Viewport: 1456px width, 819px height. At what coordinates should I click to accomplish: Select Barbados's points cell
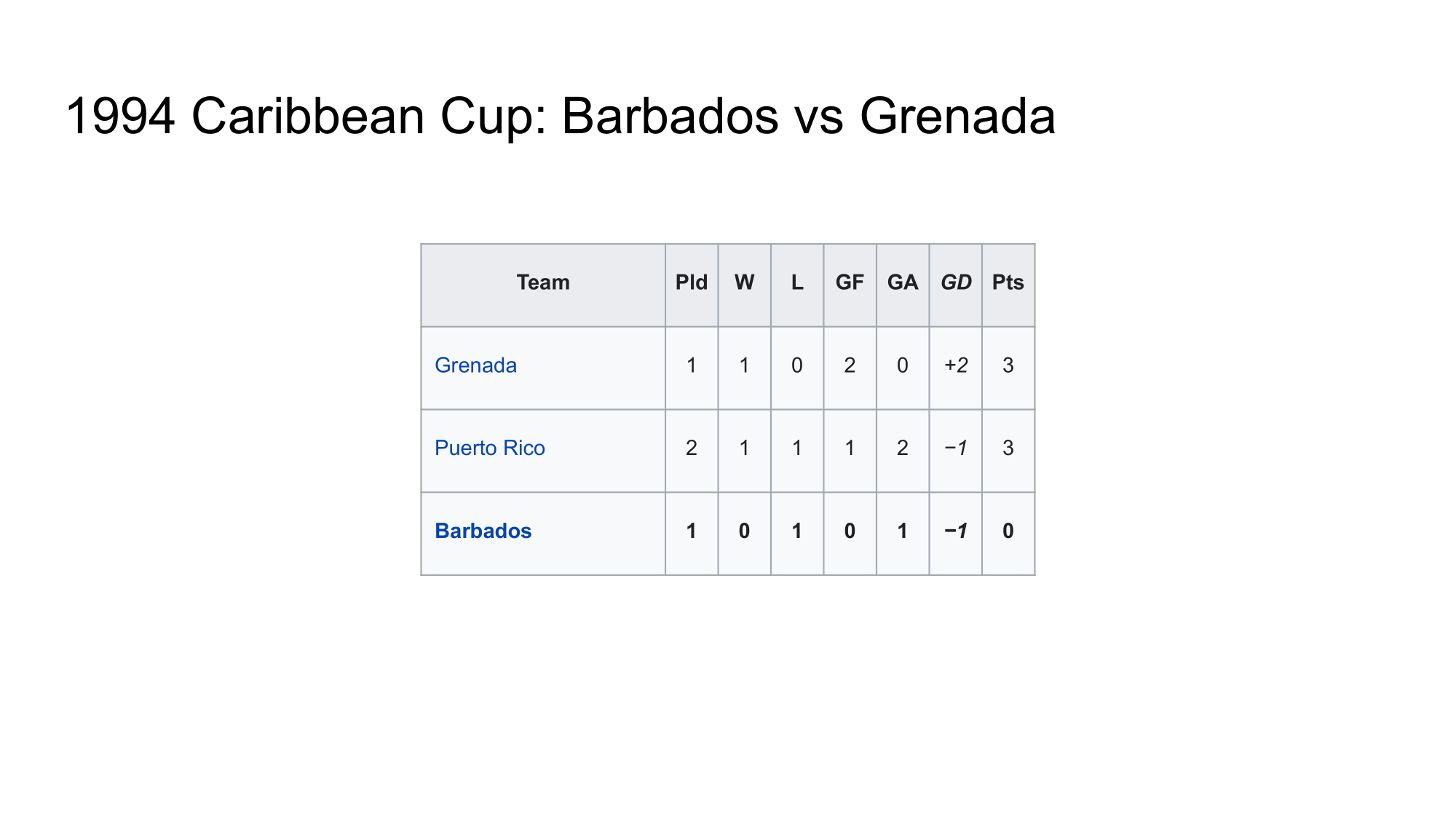1008,531
